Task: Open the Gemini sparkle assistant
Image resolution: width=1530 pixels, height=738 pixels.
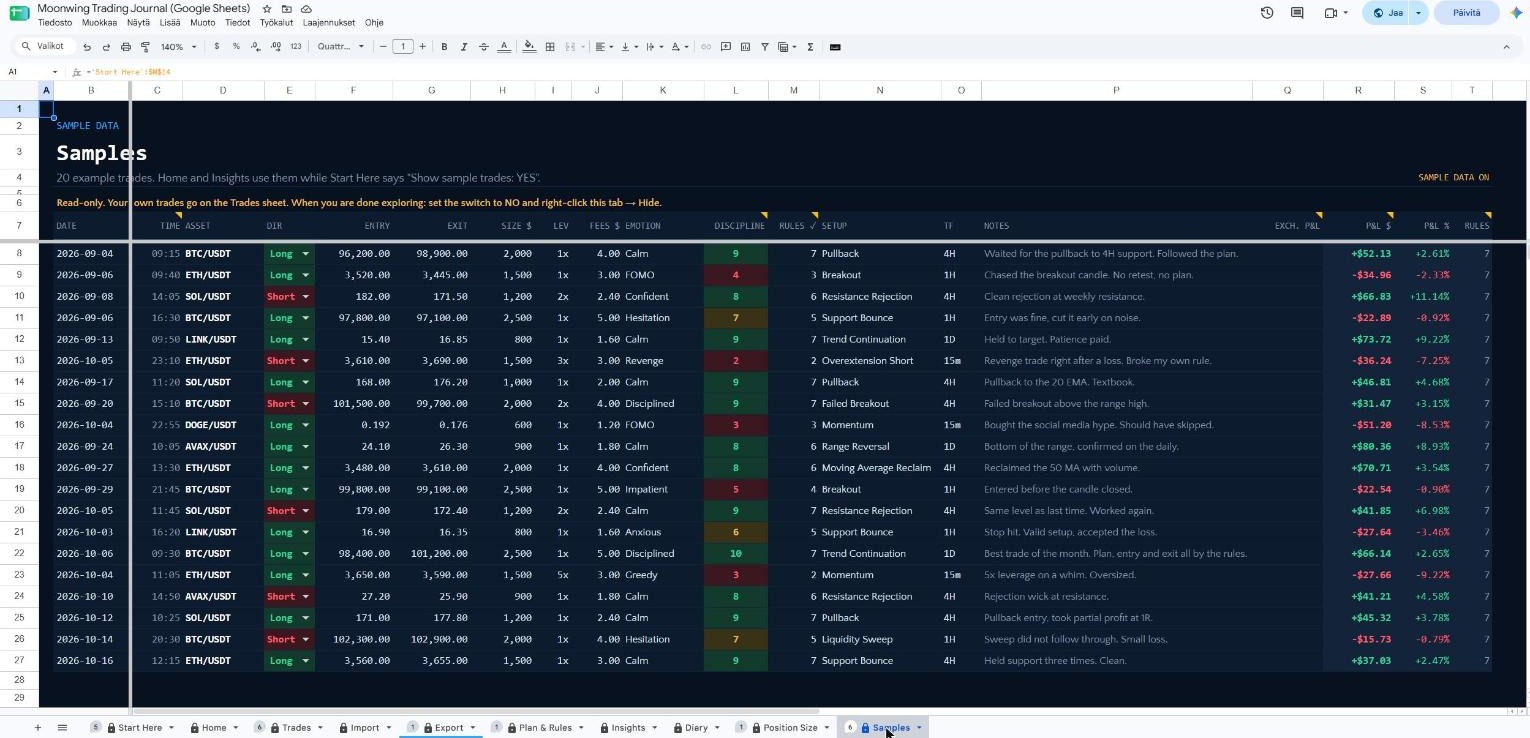Action: pyautogui.click(x=1516, y=13)
